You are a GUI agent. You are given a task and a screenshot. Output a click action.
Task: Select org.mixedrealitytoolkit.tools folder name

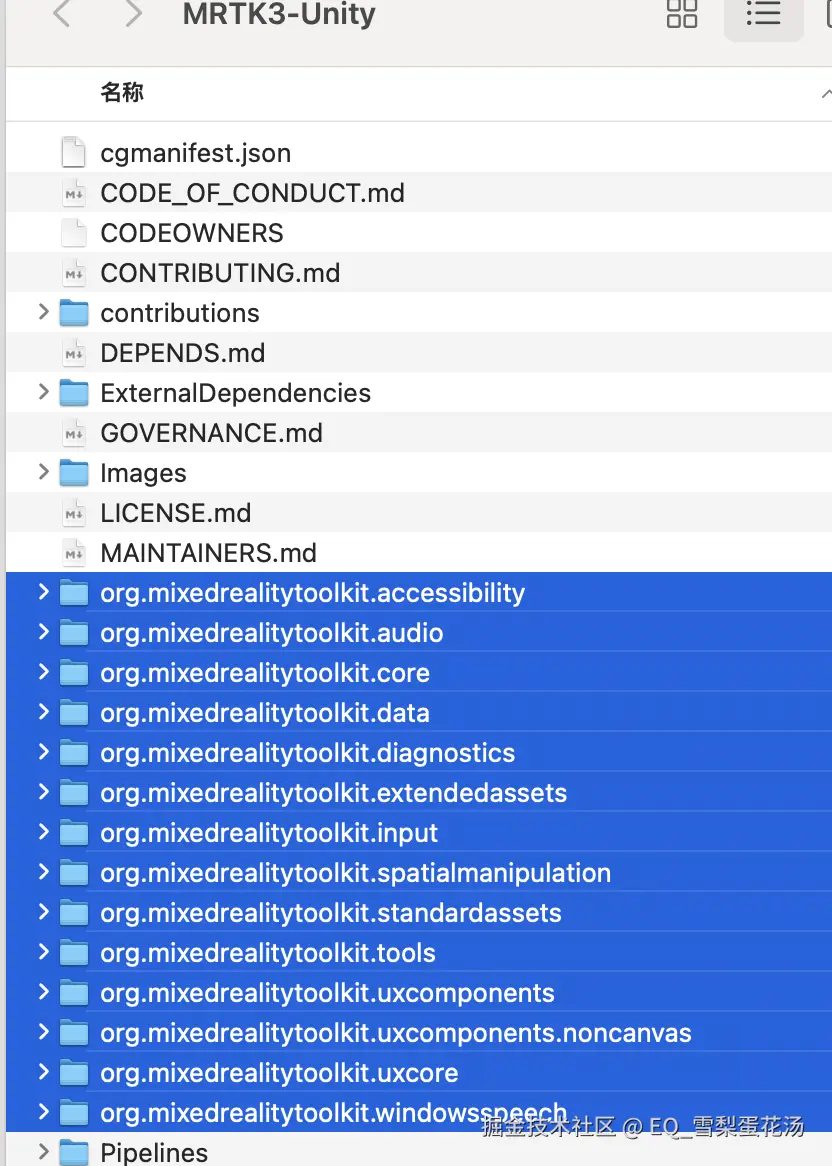(268, 953)
